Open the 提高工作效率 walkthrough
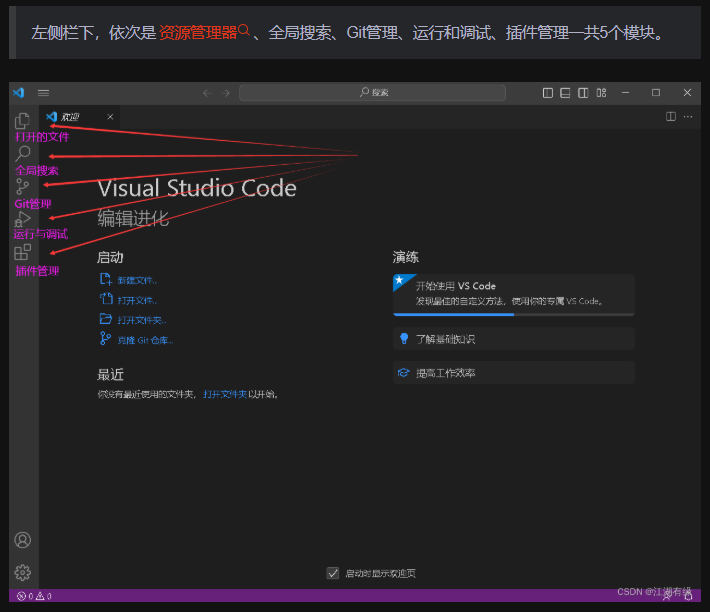The height and width of the screenshot is (612, 710). 513,373
